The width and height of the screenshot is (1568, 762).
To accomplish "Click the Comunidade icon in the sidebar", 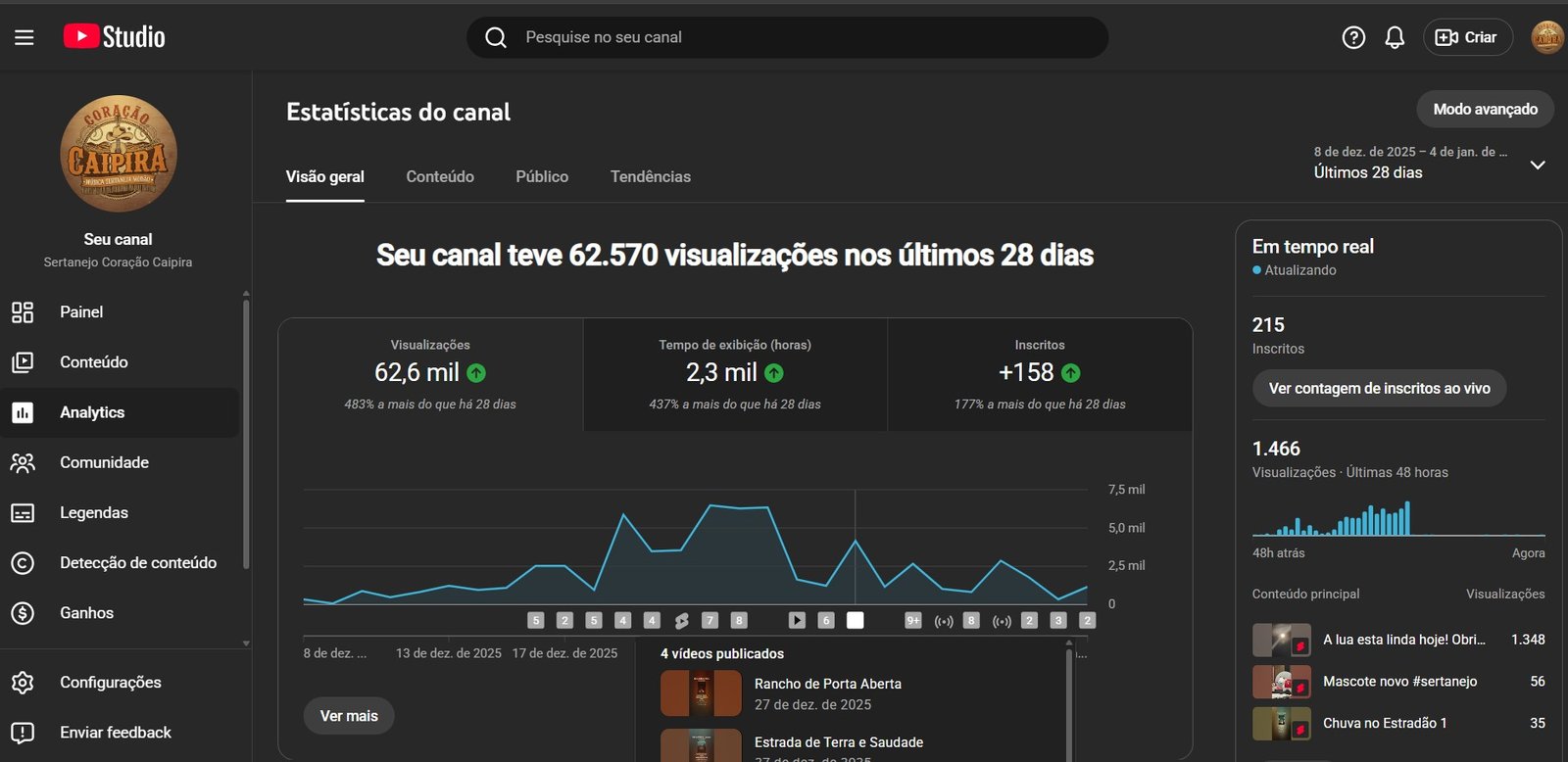I will tap(23, 462).
